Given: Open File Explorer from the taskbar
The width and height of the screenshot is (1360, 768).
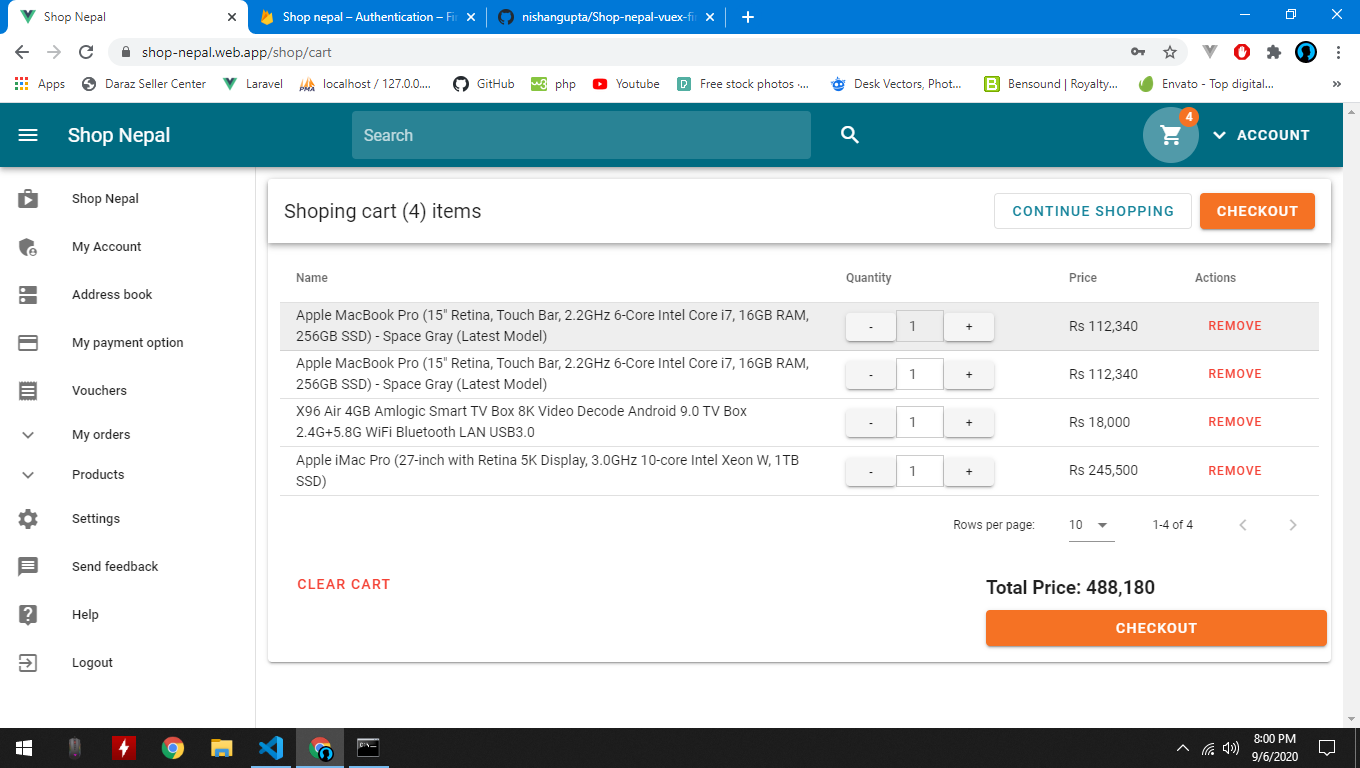Looking at the screenshot, I should coord(221,748).
